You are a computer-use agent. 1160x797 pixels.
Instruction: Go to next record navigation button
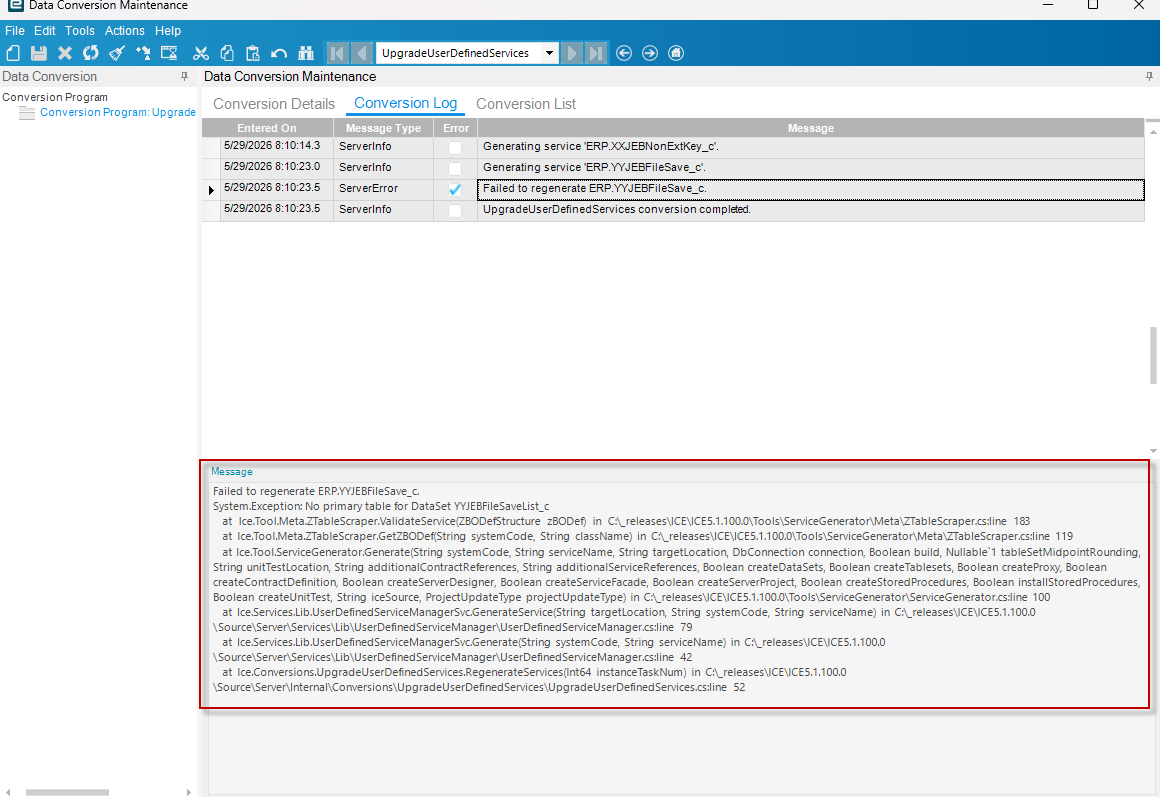click(571, 53)
